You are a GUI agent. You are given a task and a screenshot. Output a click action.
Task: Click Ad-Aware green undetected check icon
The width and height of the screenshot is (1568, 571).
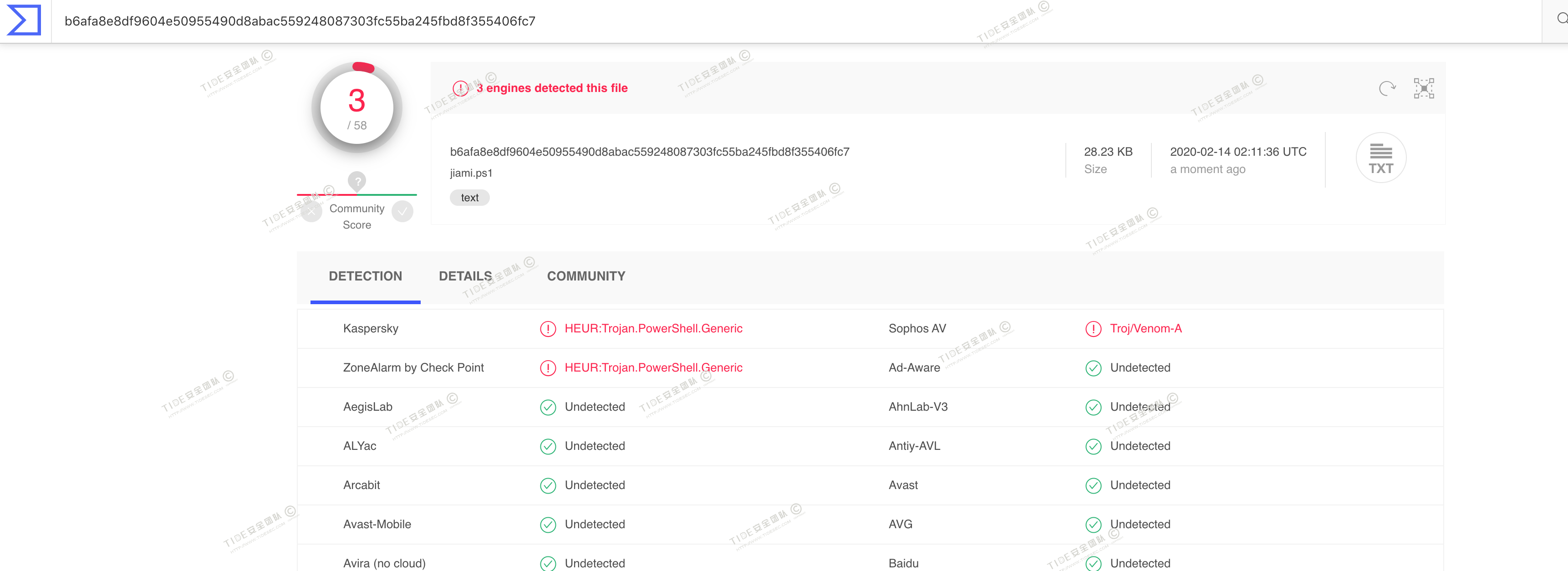click(x=1093, y=368)
